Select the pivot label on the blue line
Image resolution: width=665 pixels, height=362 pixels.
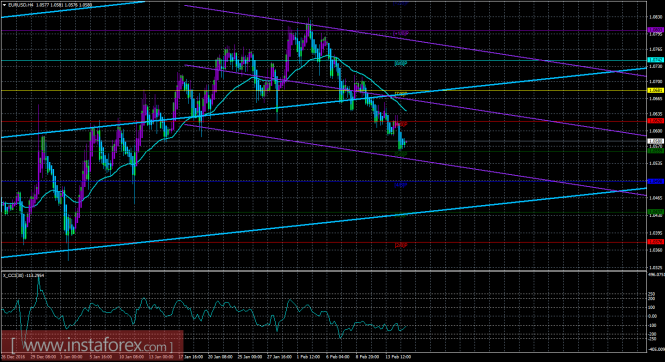401,185
